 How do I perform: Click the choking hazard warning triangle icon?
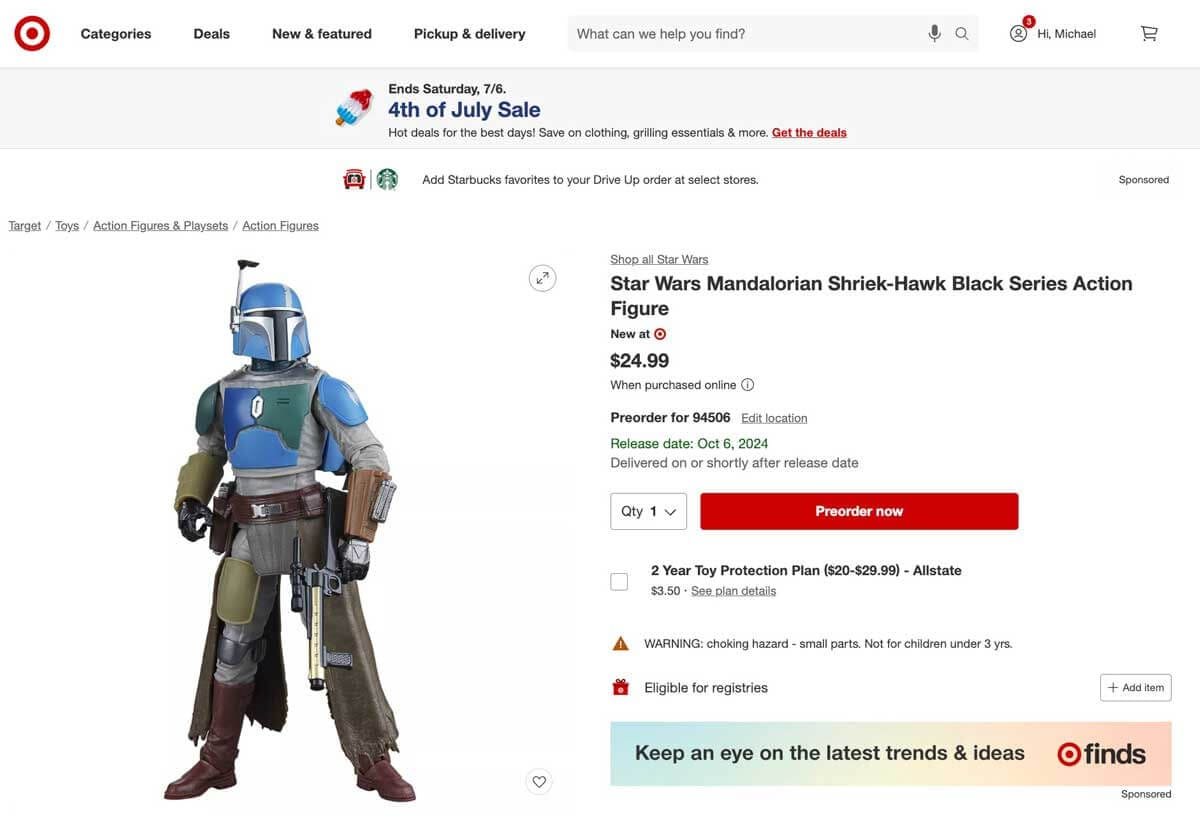620,642
